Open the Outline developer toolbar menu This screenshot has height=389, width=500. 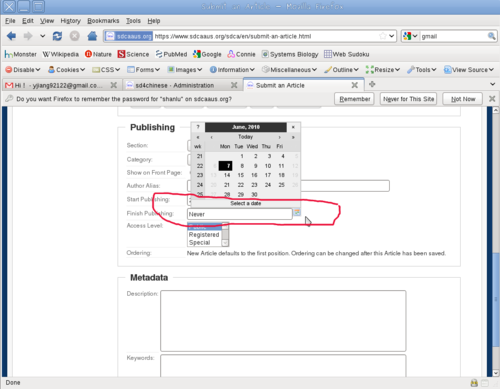[x=342, y=70]
